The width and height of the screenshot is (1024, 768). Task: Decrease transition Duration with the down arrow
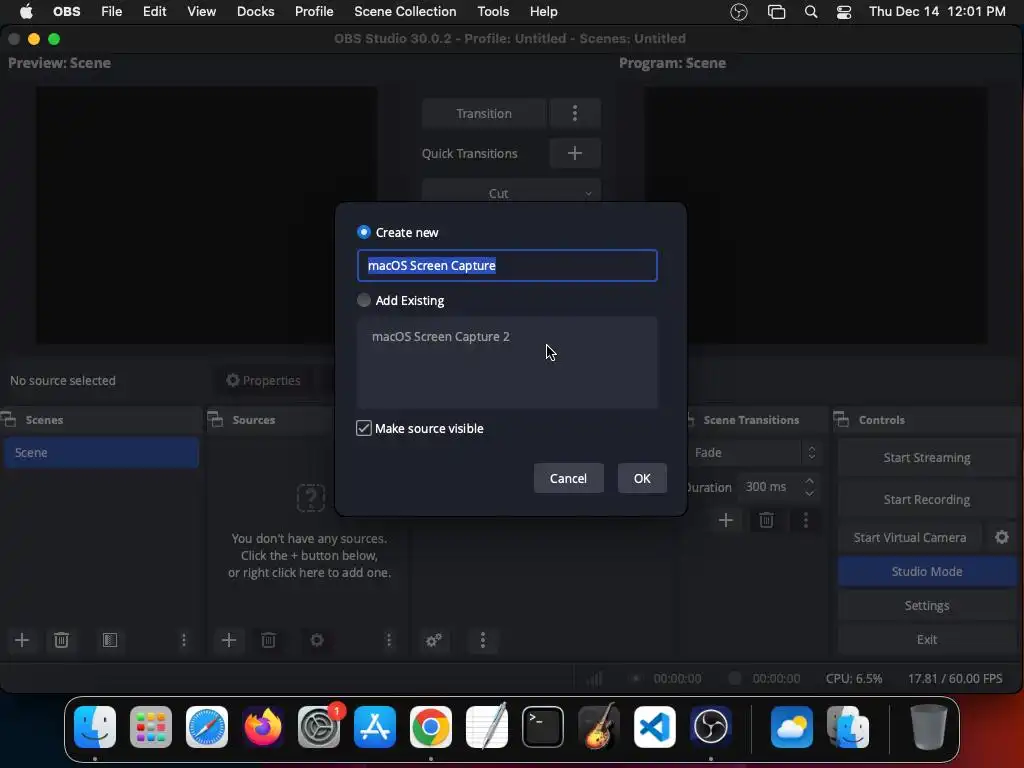pos(810,493)
